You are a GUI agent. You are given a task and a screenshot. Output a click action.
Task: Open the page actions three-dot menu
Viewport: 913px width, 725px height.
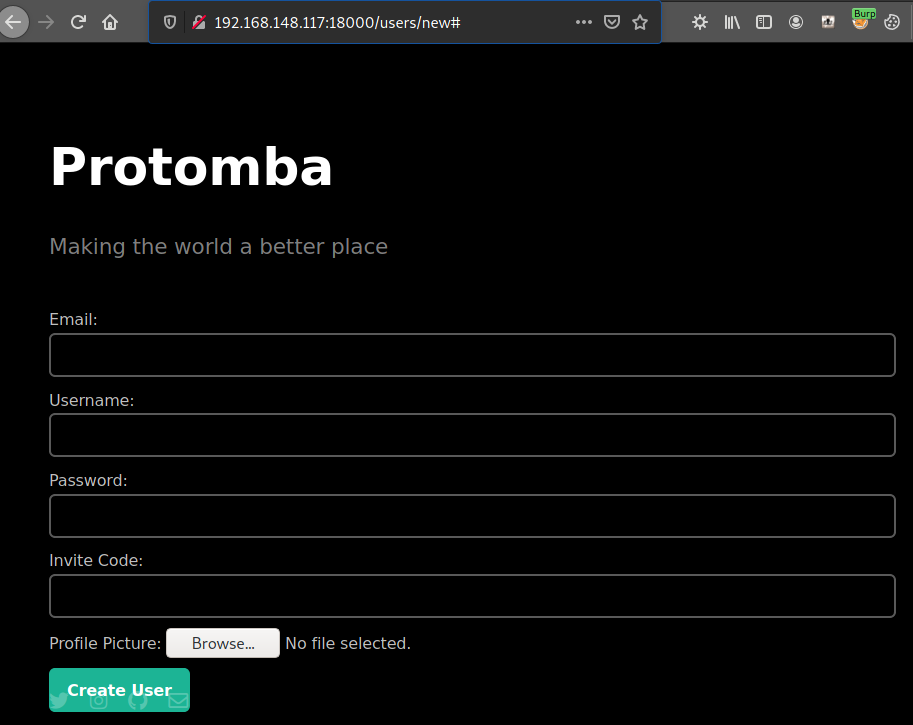[583, 22]
